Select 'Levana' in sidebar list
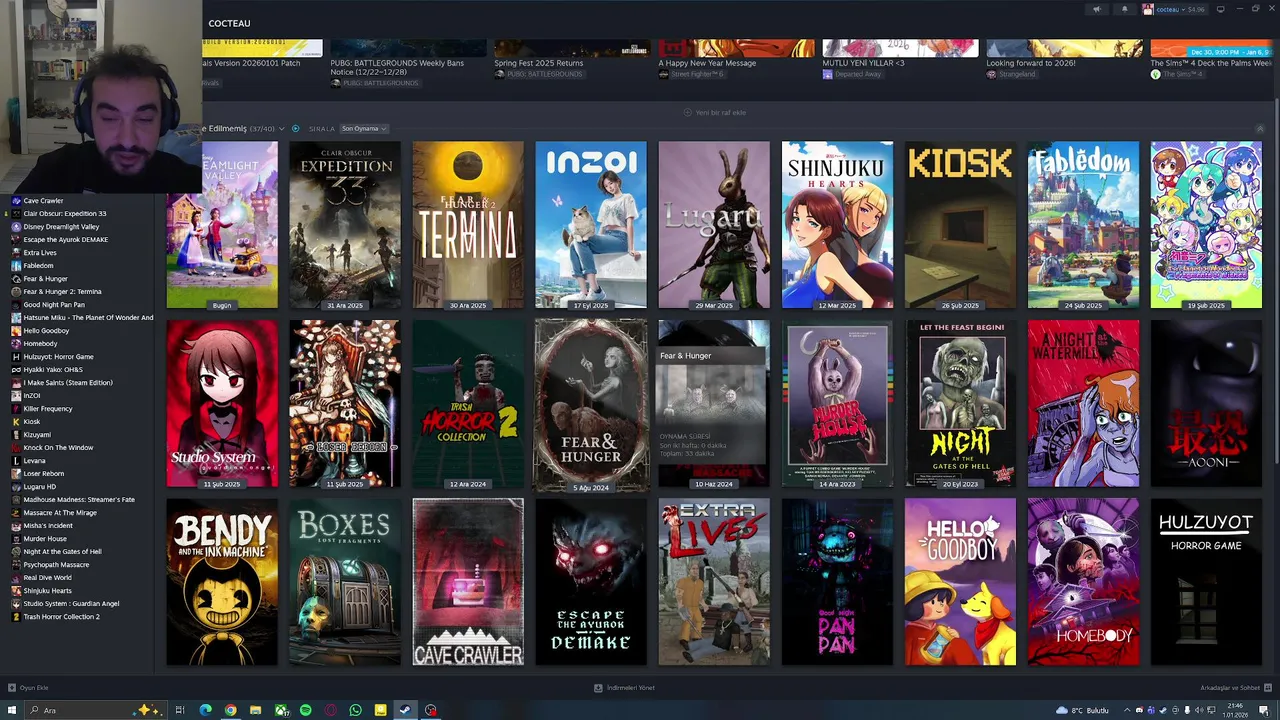Viewport: 1280px width, 720px height. coord(34,461)
